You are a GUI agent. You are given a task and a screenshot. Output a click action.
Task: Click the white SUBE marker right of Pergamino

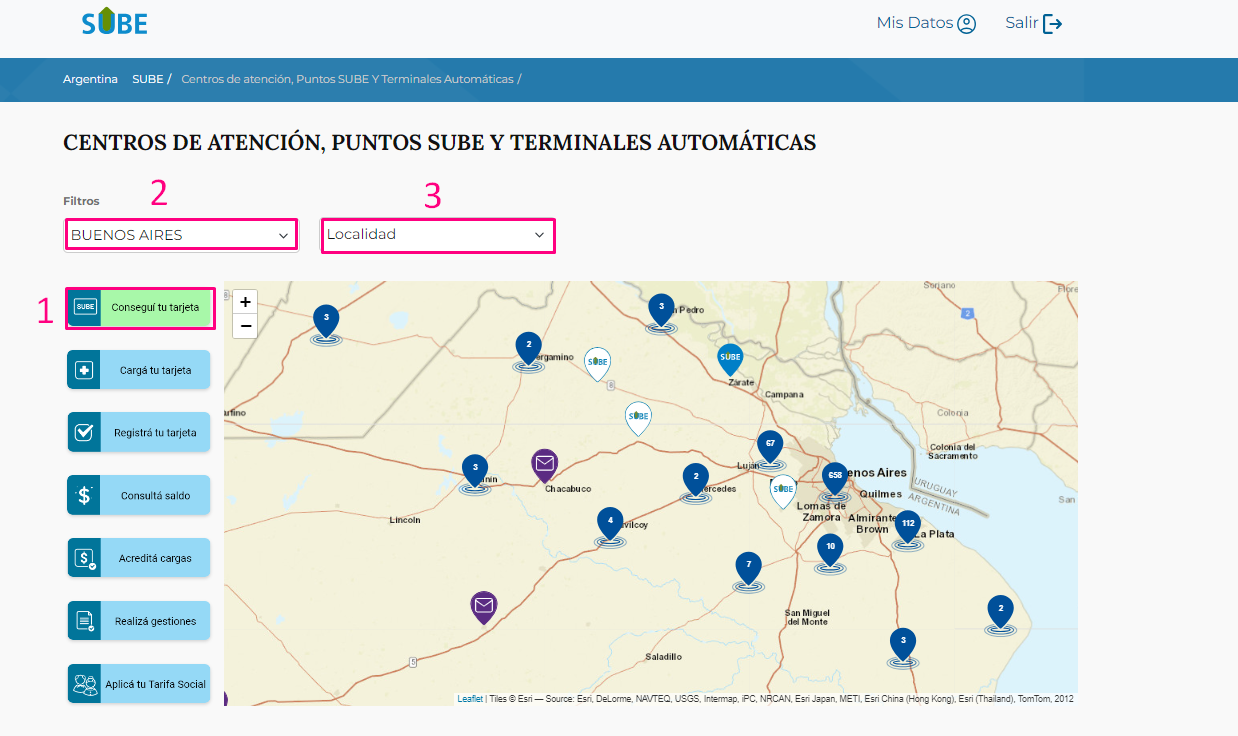[597, 362]
